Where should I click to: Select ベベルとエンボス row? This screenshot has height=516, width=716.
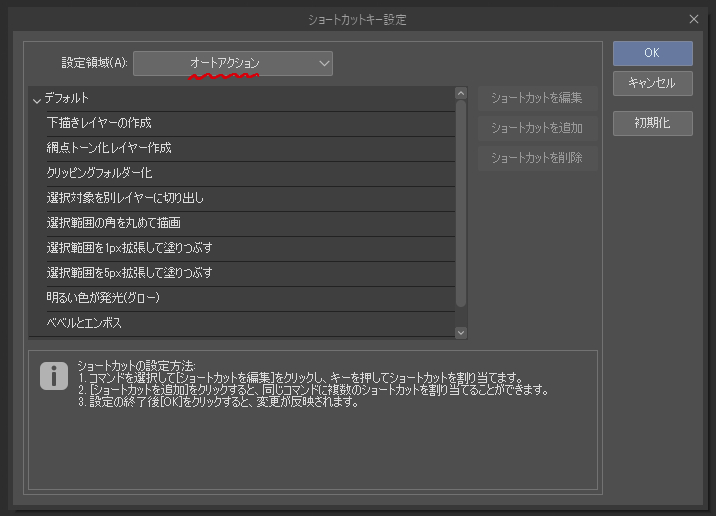click(x=250, y=324)
